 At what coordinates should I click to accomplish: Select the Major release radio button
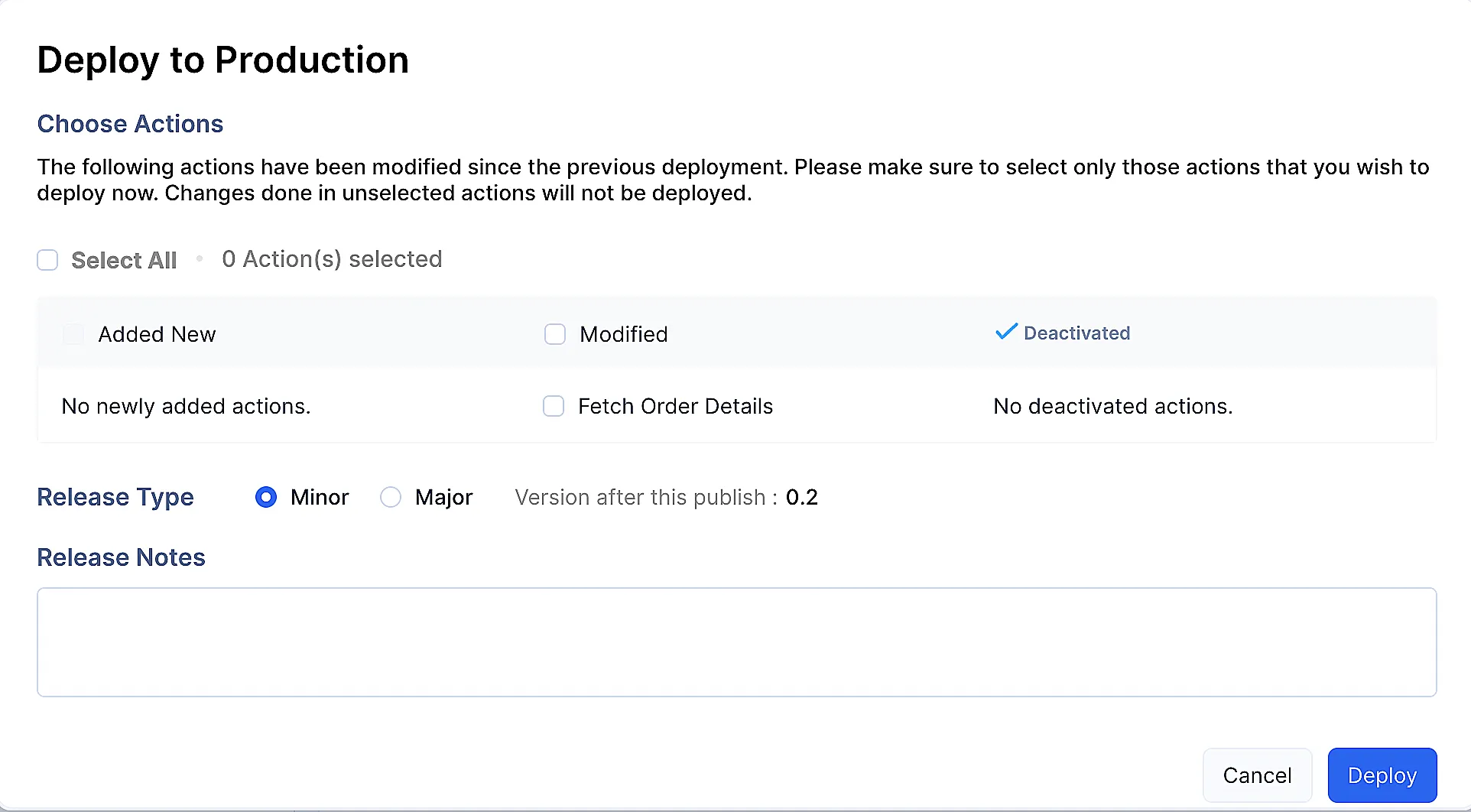391,498
